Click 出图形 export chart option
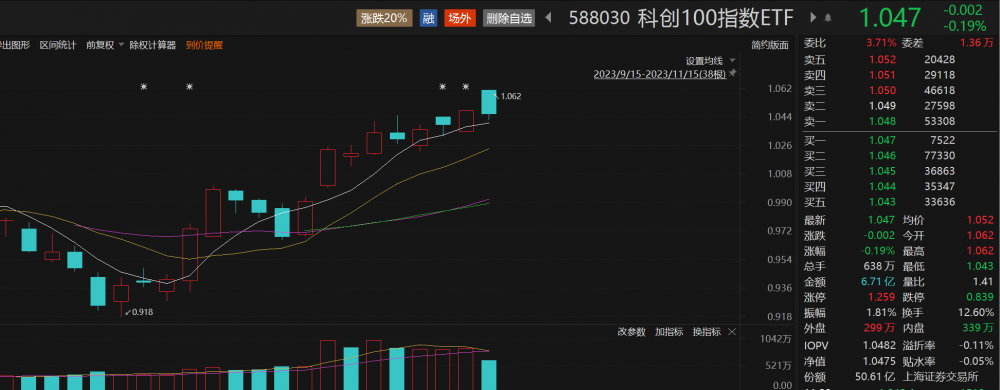 point(15,45)
